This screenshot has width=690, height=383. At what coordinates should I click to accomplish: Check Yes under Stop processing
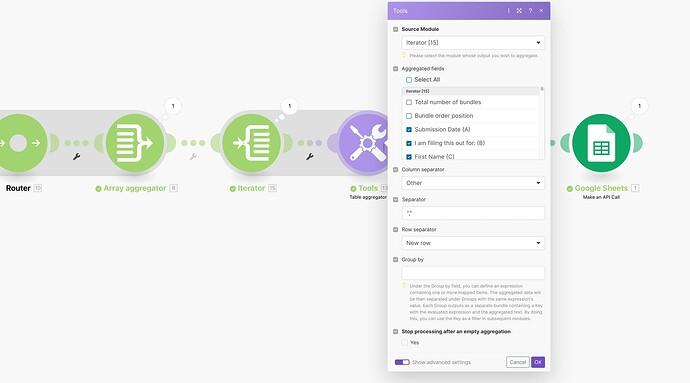click(x=404, y=342)
